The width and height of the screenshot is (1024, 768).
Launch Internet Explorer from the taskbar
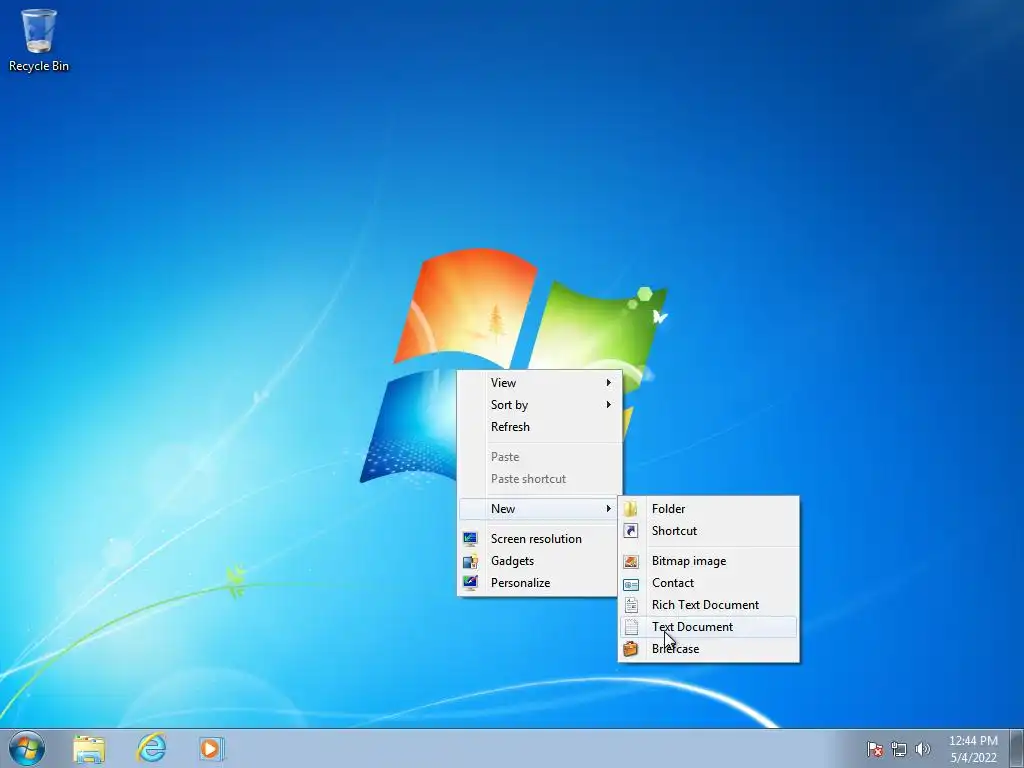point(152,748)
